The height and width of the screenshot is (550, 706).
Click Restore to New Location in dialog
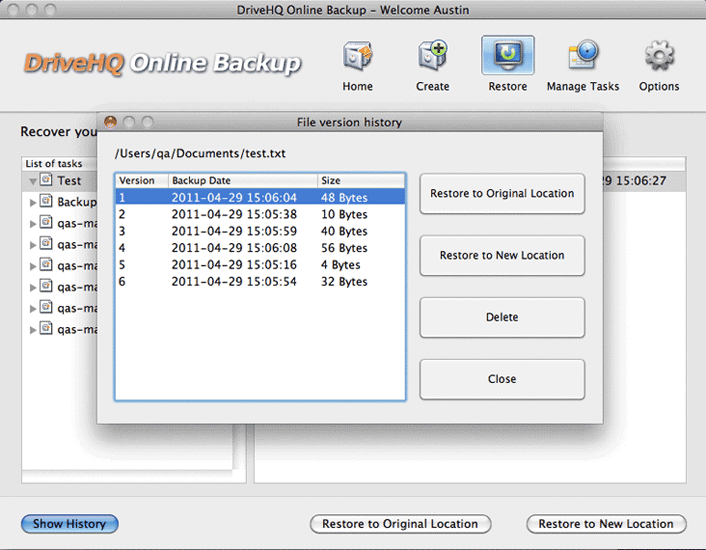coord(502,255)
